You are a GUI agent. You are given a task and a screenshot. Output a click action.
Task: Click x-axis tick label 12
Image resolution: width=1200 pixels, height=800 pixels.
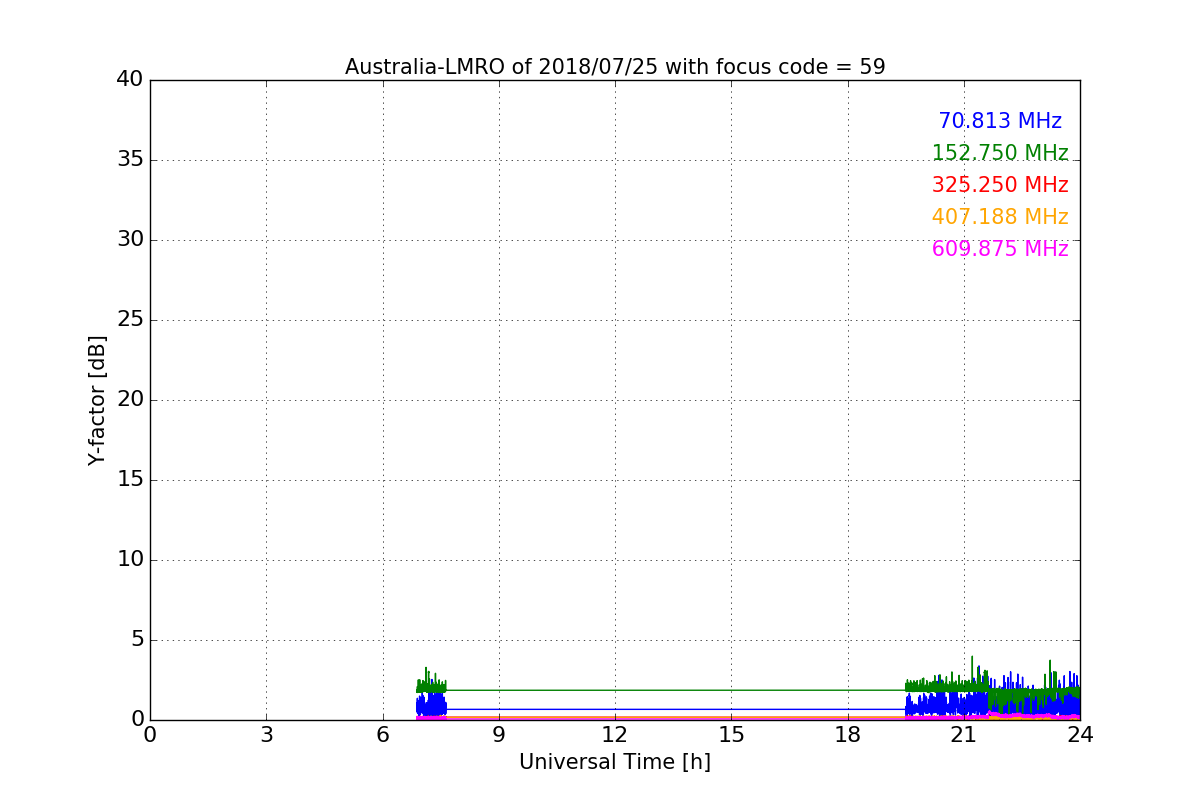615,735
